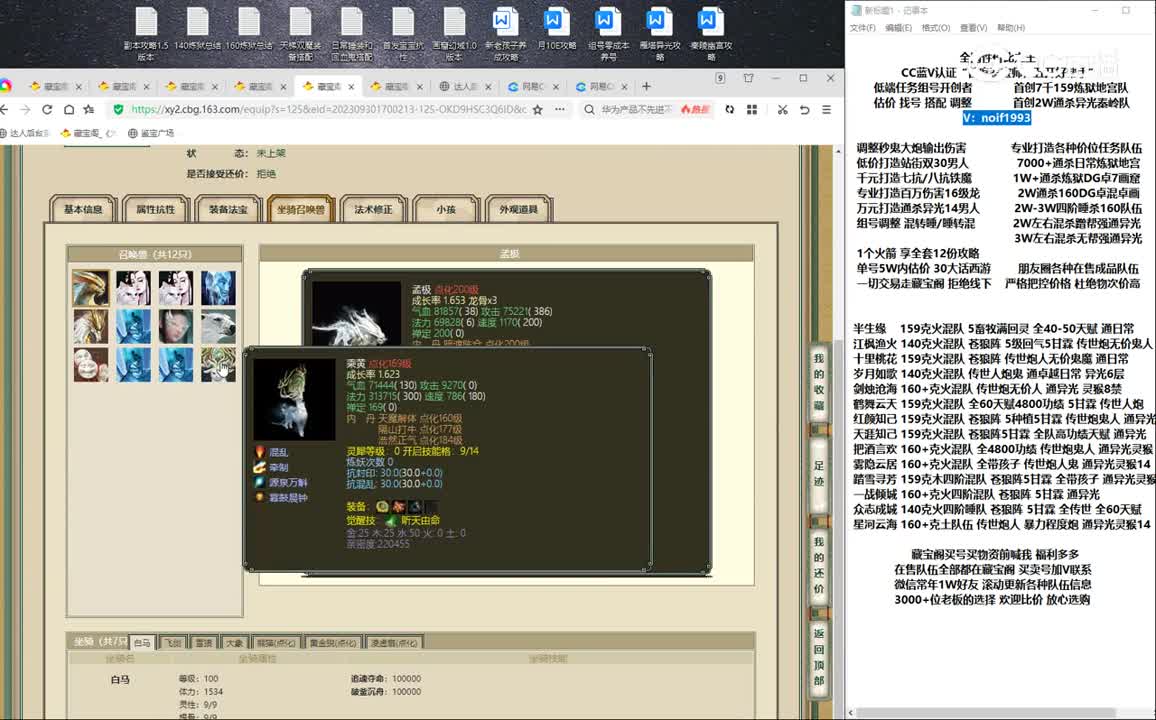1156x720 pixels.
Task: Click 我的还价 sidebar button
Action: click(818, 565)
